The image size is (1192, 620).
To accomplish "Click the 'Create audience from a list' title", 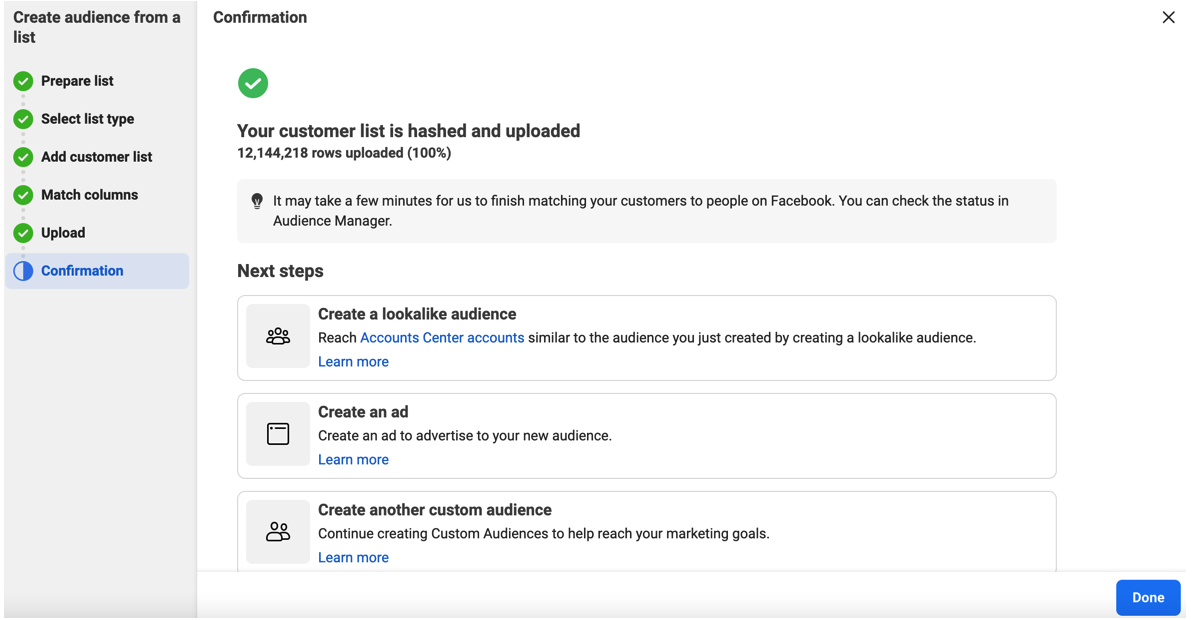I will pos(97,27).
